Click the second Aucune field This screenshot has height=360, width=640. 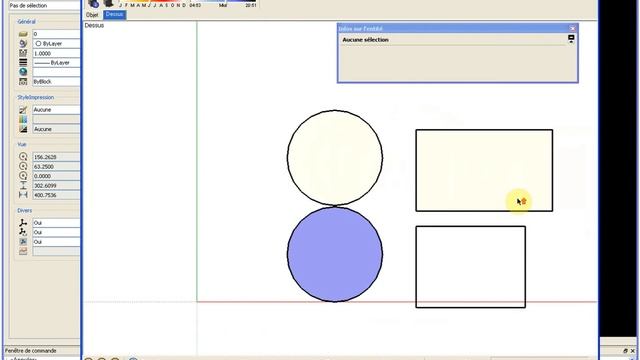pos(56,129)
